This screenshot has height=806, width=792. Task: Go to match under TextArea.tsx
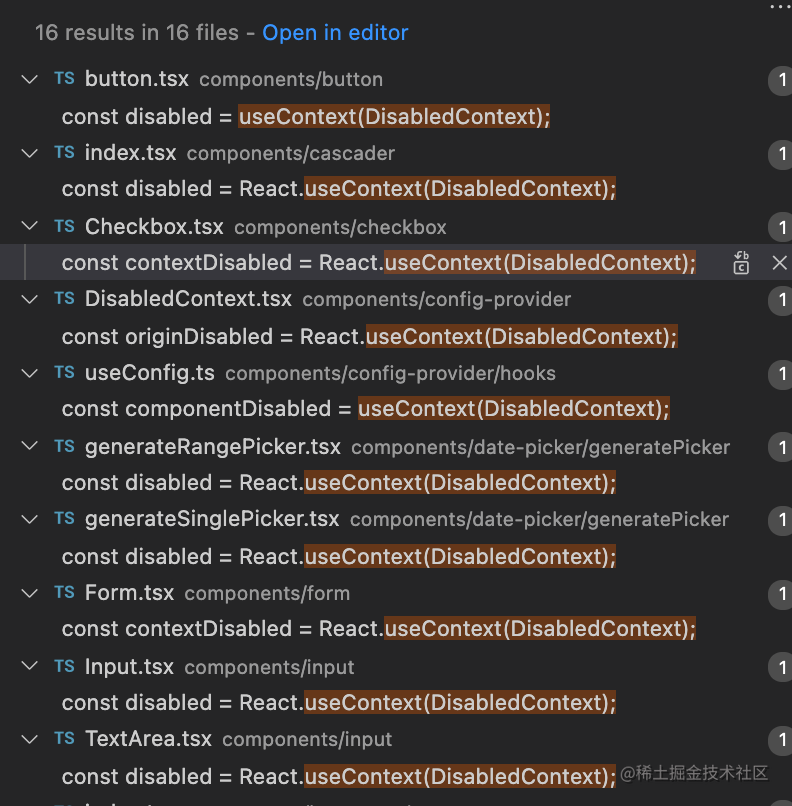click(339, 777)
